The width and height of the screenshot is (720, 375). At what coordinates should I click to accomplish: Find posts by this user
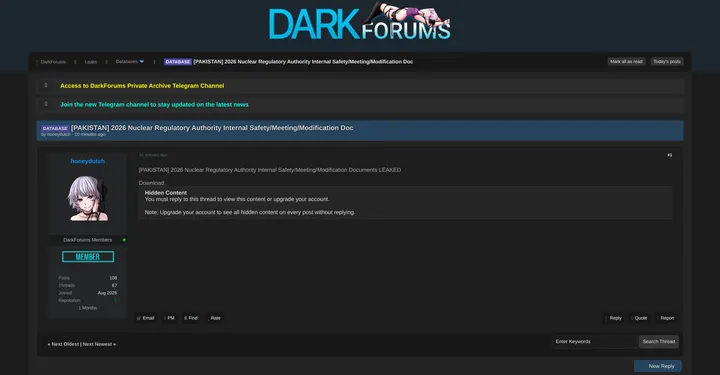(x=191, y=318)
